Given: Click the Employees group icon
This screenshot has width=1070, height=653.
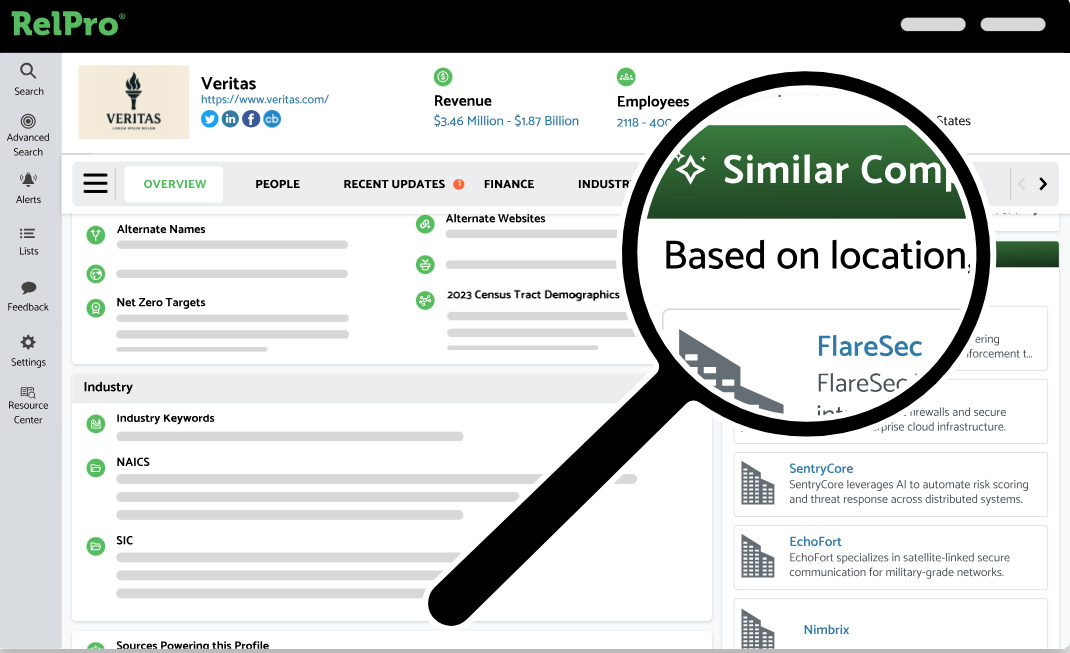Looking at the screenshot, I should click(626, 76).
